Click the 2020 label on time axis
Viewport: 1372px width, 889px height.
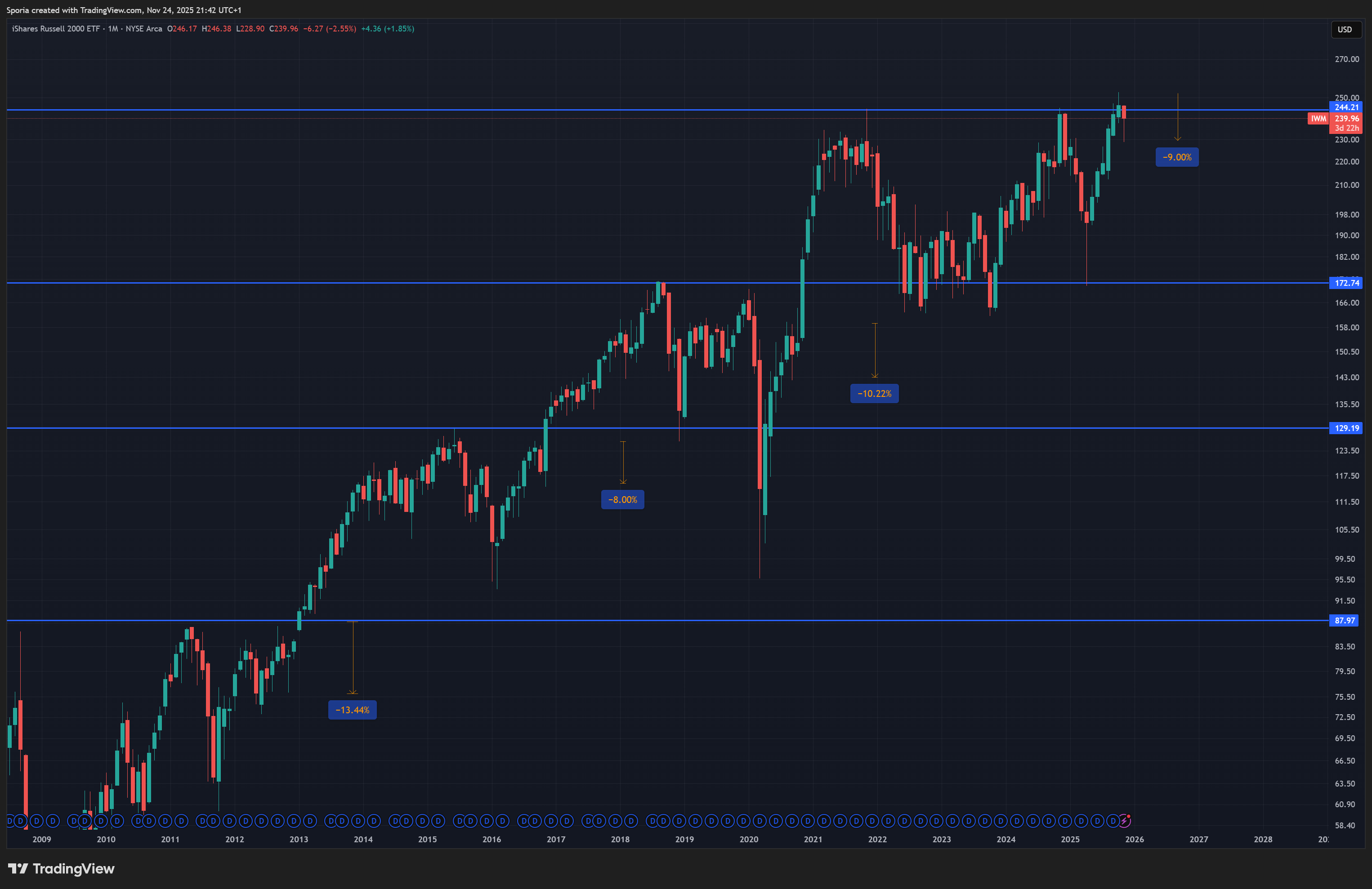(749, 840)
